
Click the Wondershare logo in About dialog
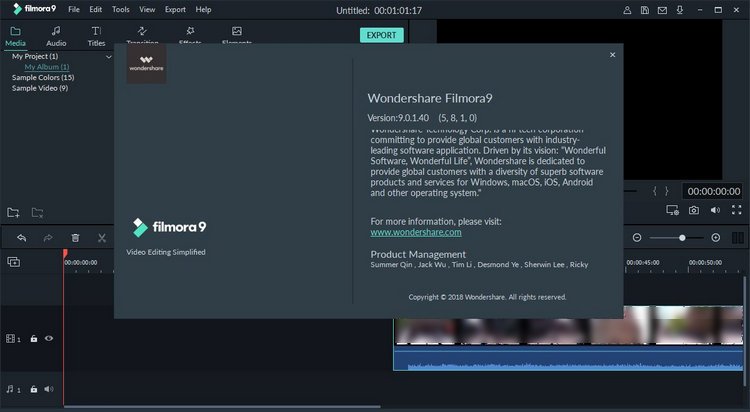pos(146,64)
